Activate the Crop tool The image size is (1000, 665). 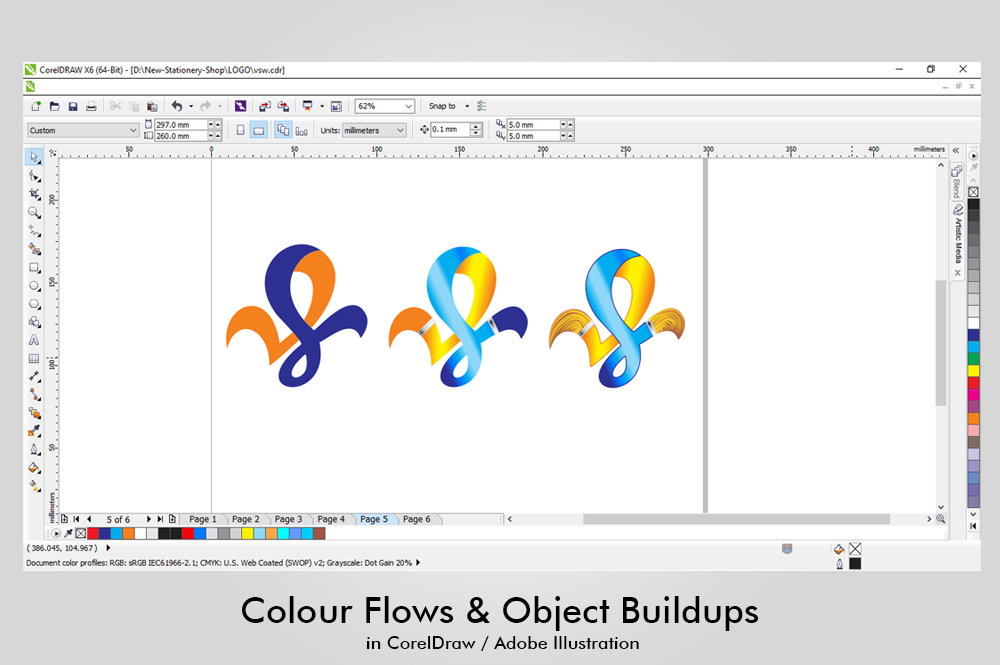(x=34, y=194)
